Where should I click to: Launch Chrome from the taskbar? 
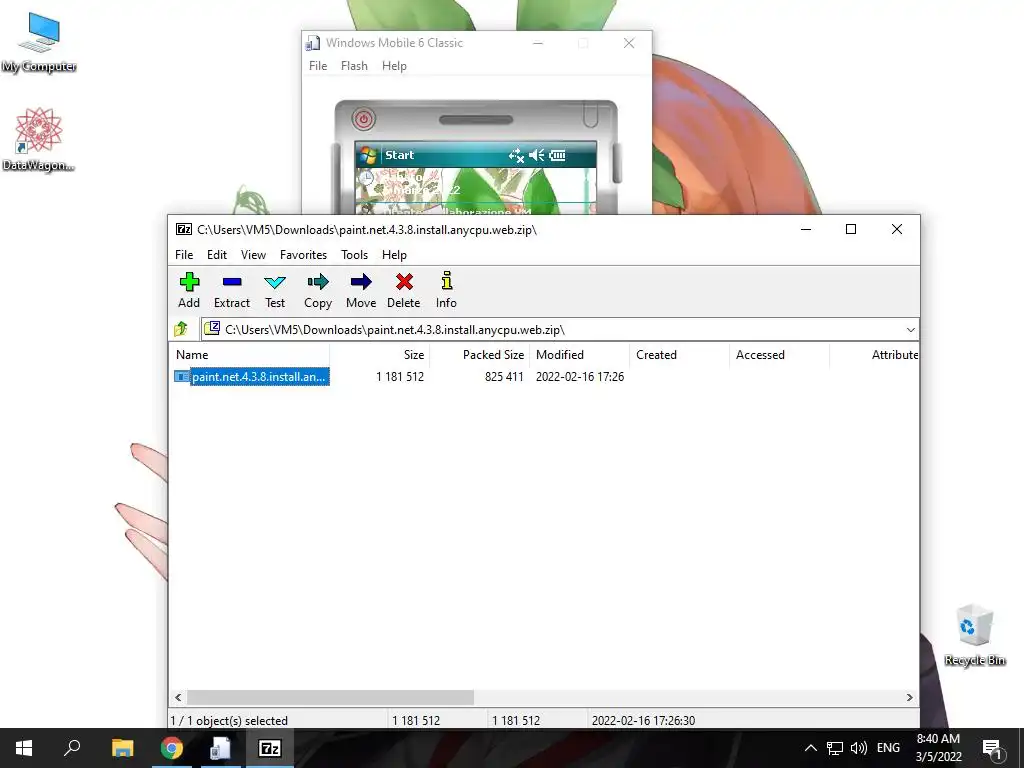point(172,748)
